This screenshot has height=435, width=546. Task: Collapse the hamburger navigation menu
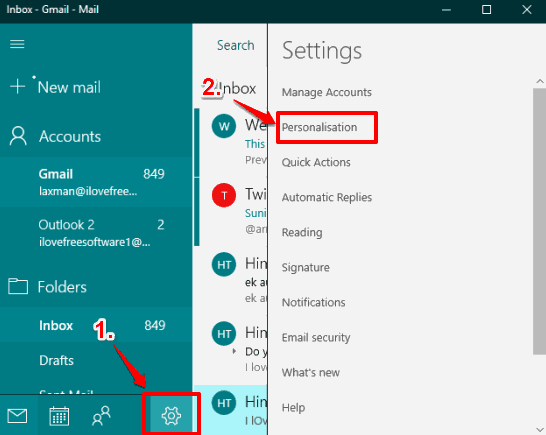[17, 44]
